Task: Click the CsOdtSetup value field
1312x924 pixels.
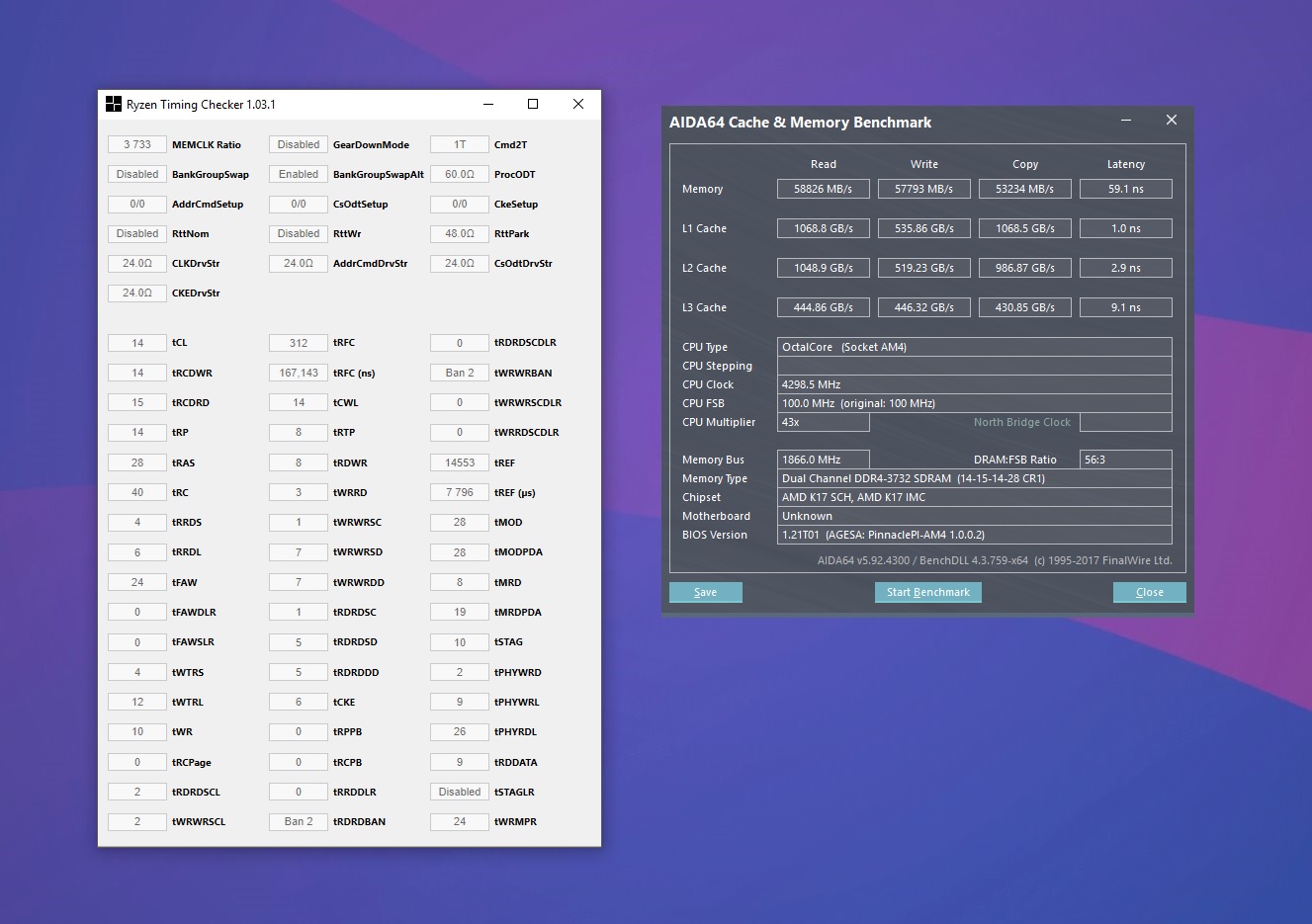Action: coord(299,204)
